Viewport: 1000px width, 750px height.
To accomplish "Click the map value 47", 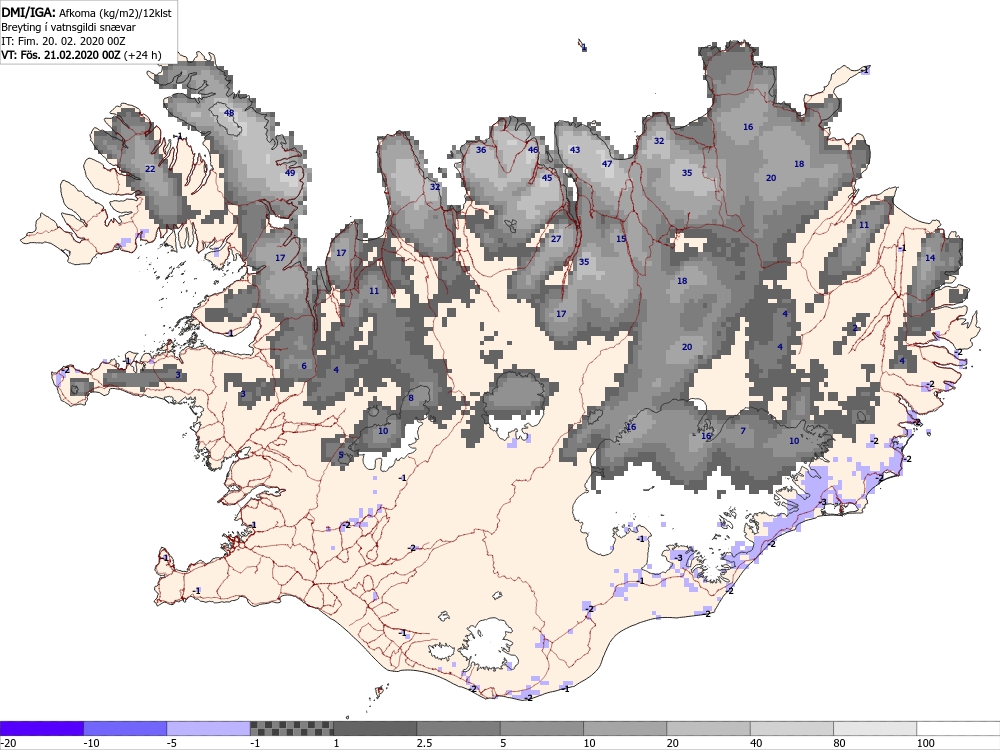I will [x=607, y=164].
